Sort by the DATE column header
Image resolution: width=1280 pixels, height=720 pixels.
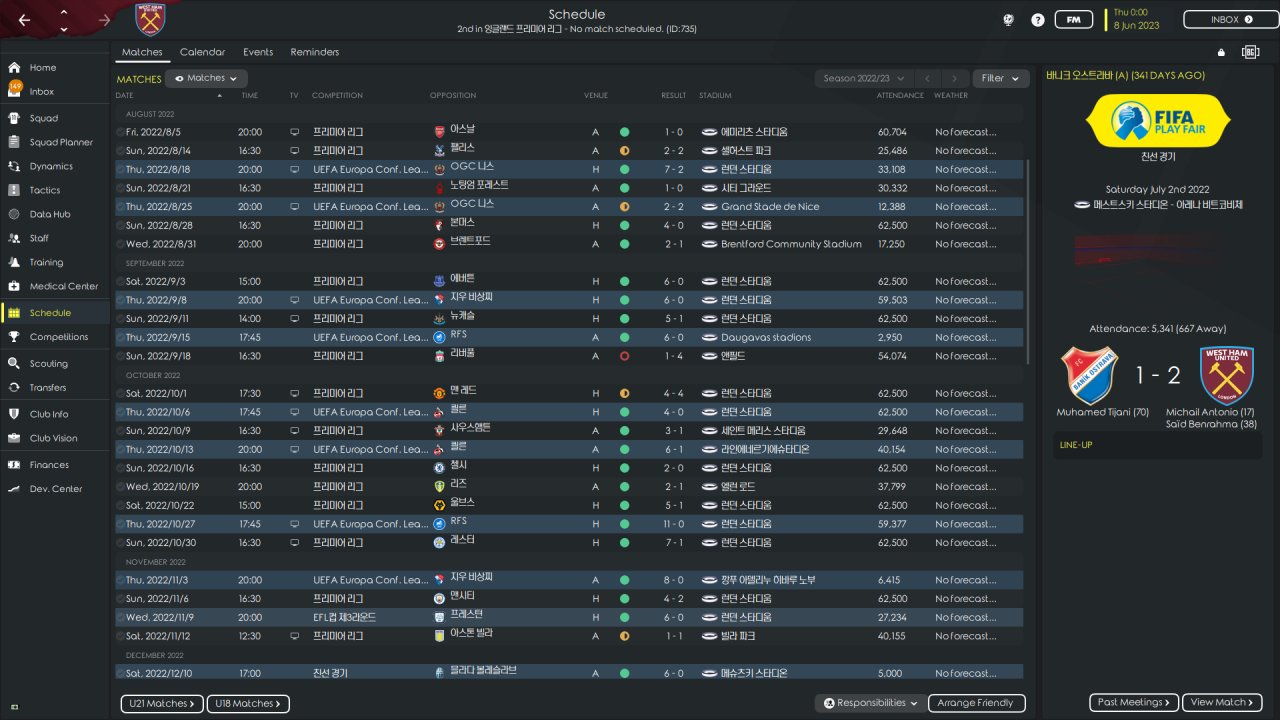(124, 96)
